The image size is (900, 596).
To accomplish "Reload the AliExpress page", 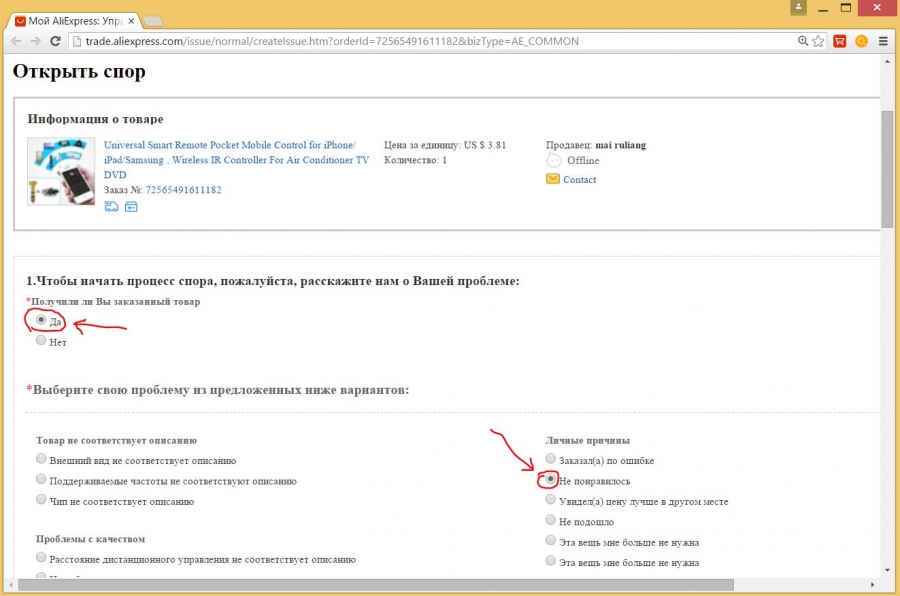I will [55, 41].
